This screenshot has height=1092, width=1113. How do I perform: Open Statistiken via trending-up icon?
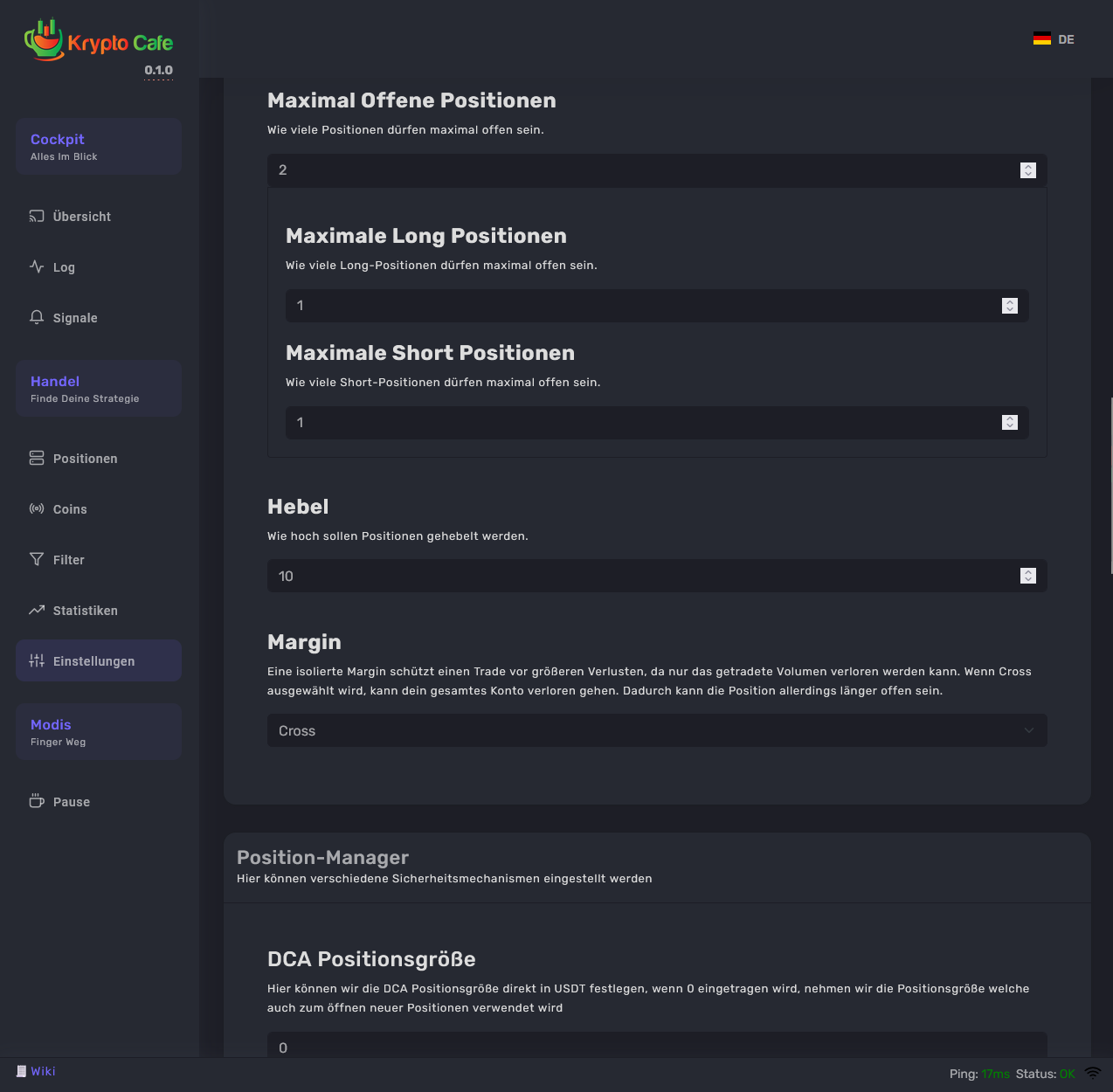[x=37, y=610]
